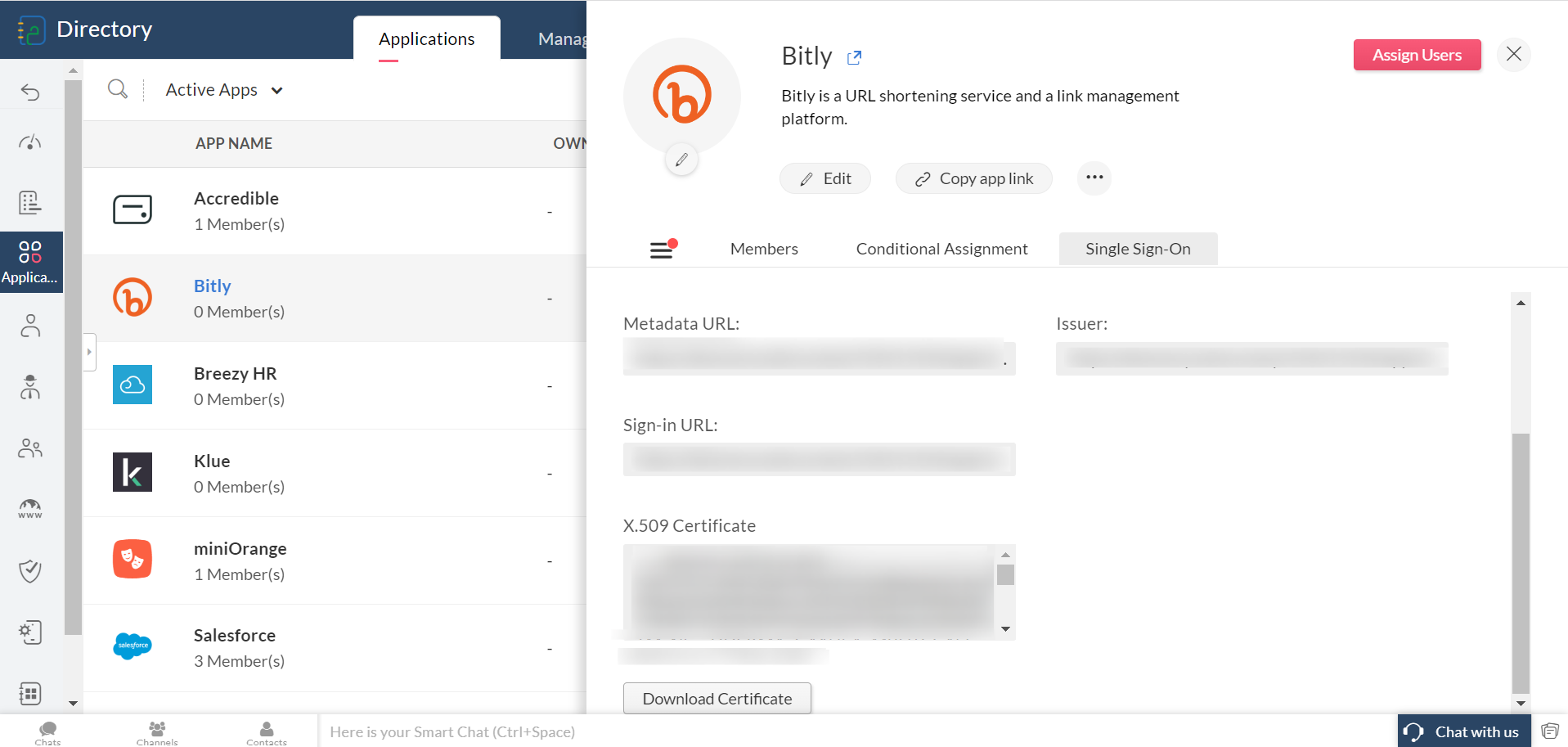Click the Download Certificate button

coord(717,699)
